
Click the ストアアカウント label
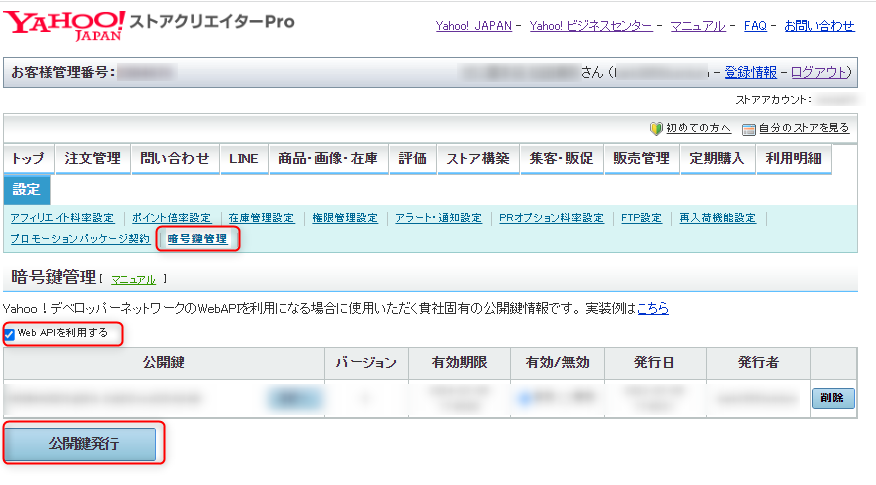[773, 100]
